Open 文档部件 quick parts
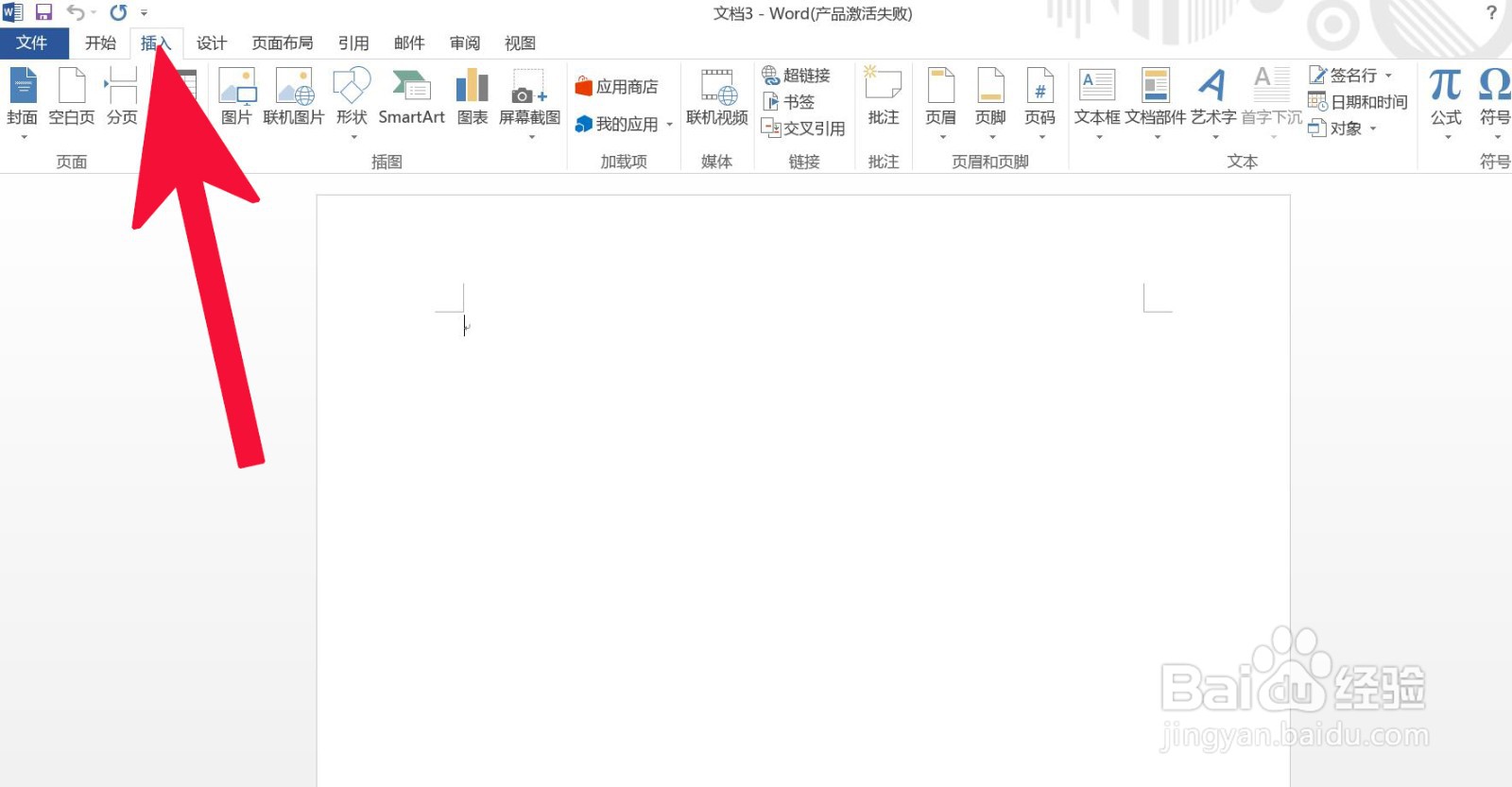This screenshot has height=787, width=1512. coord(1156,95)
